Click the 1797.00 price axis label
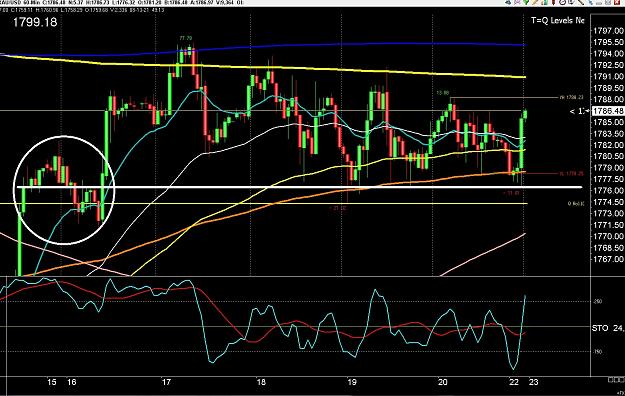The height and width of the screenshot is (396, 625). click(608, 31)
